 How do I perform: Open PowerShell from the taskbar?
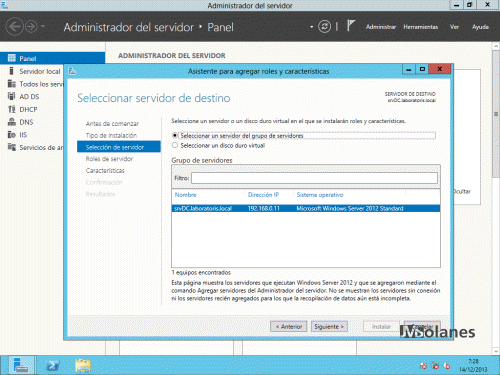(x=53, y=366)
